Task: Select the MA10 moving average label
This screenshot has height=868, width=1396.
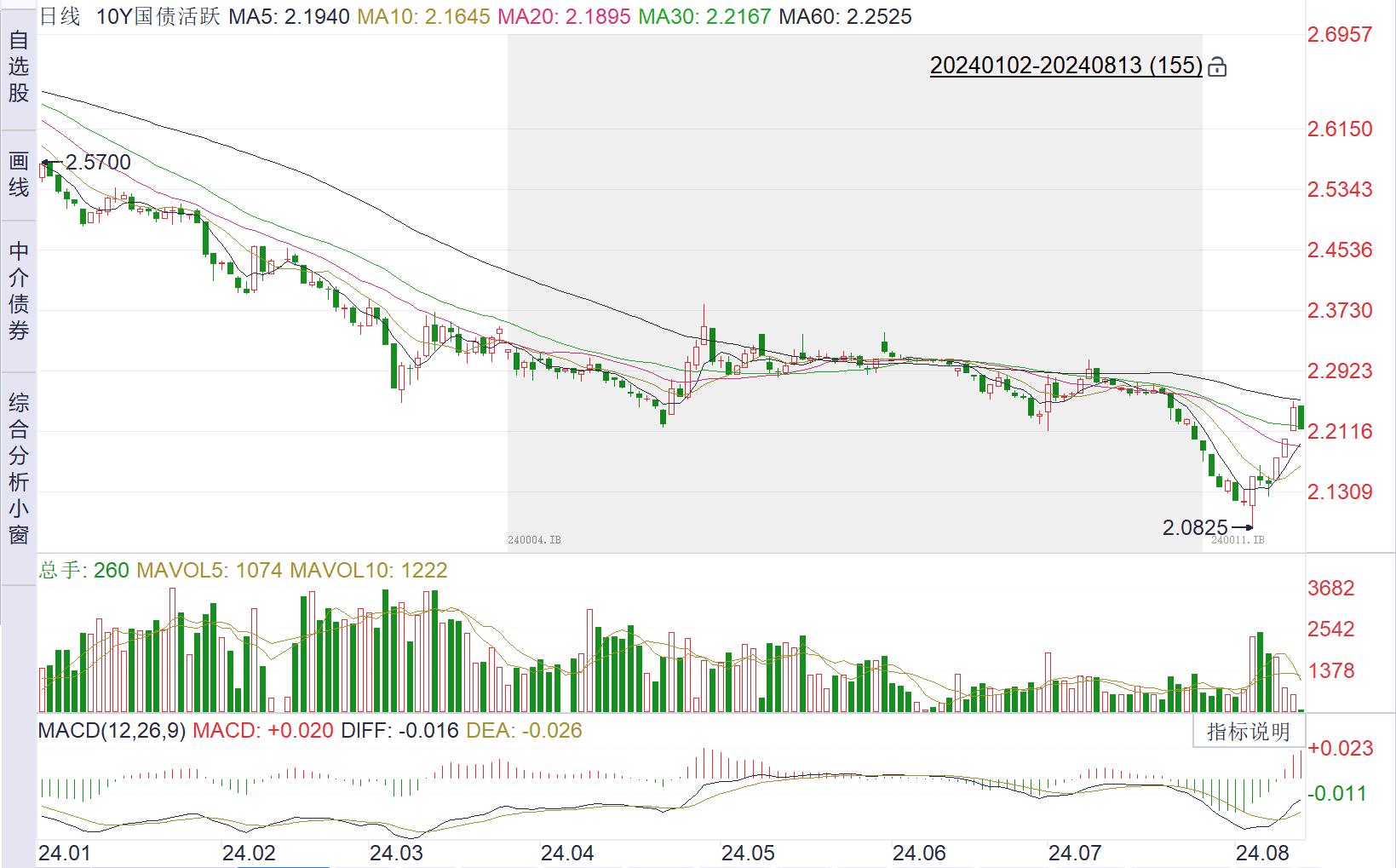Action: pyautogui.click(x=423, y=16)
